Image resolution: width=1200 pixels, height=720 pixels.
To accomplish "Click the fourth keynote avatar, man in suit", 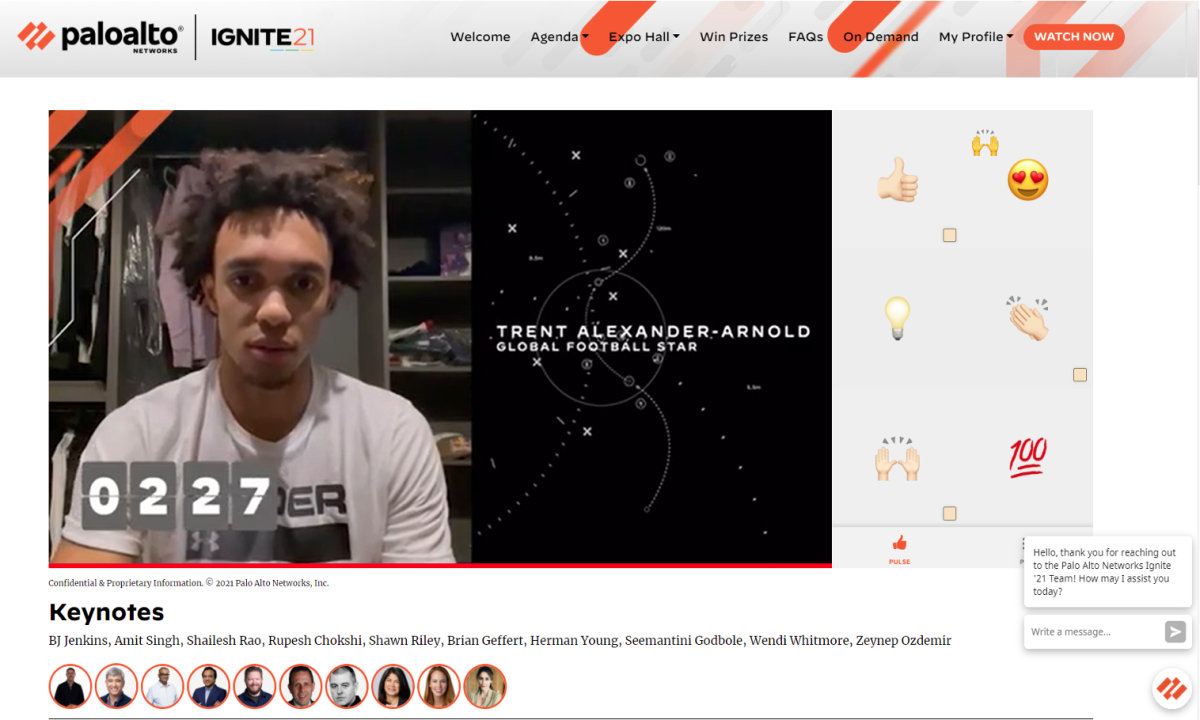I will 208,687.
